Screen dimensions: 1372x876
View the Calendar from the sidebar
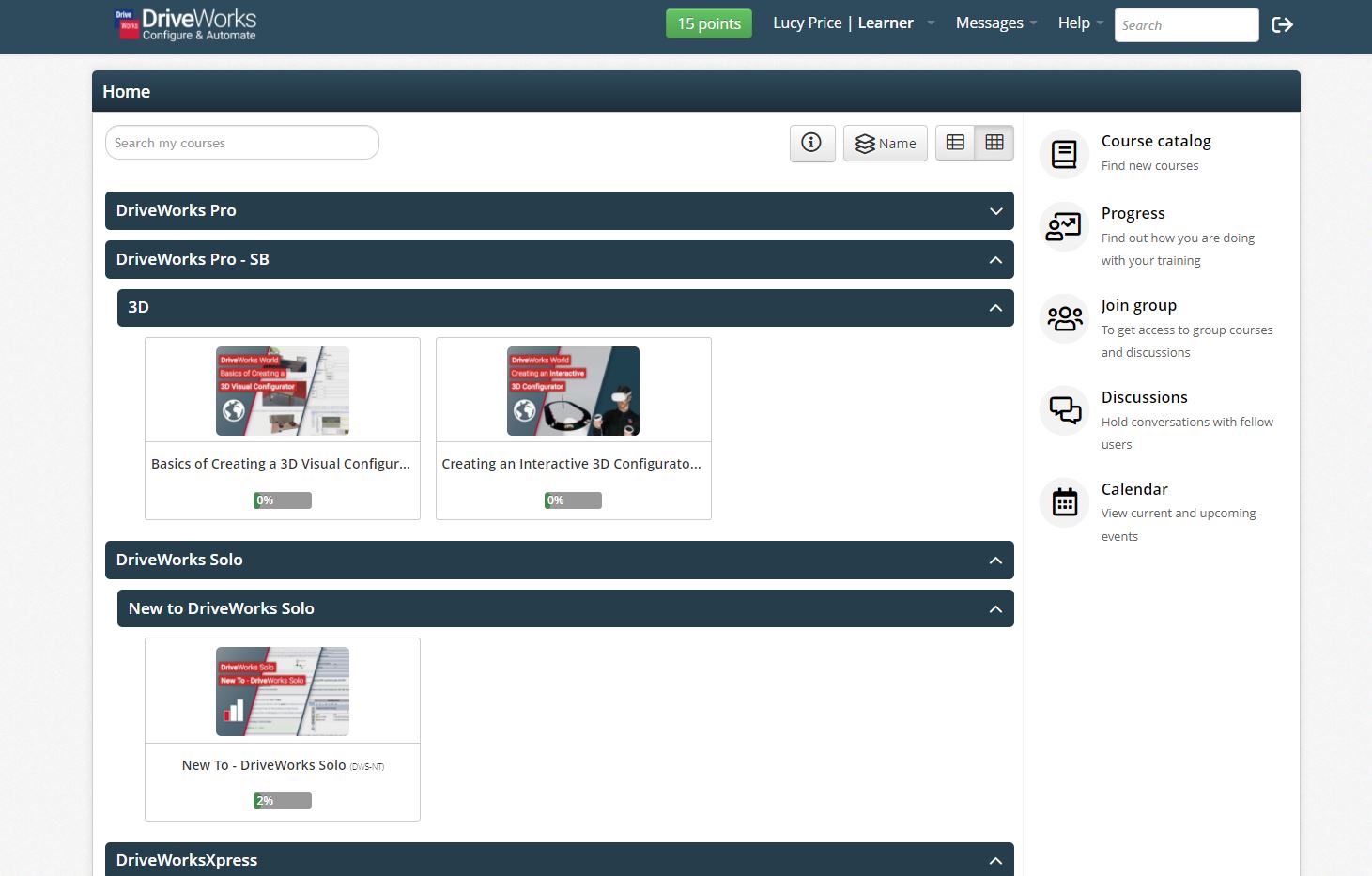(1063, 501)
